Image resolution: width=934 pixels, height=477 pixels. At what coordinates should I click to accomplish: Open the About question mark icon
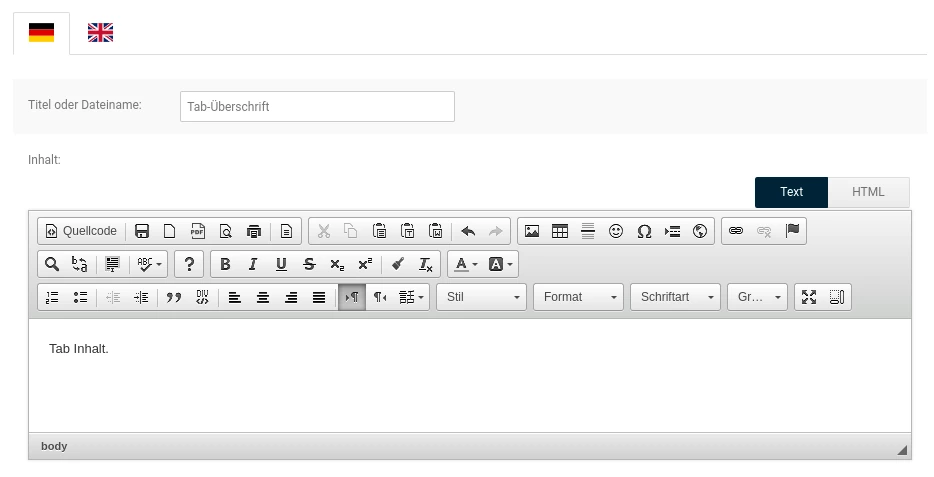click(x=189, y=264)
